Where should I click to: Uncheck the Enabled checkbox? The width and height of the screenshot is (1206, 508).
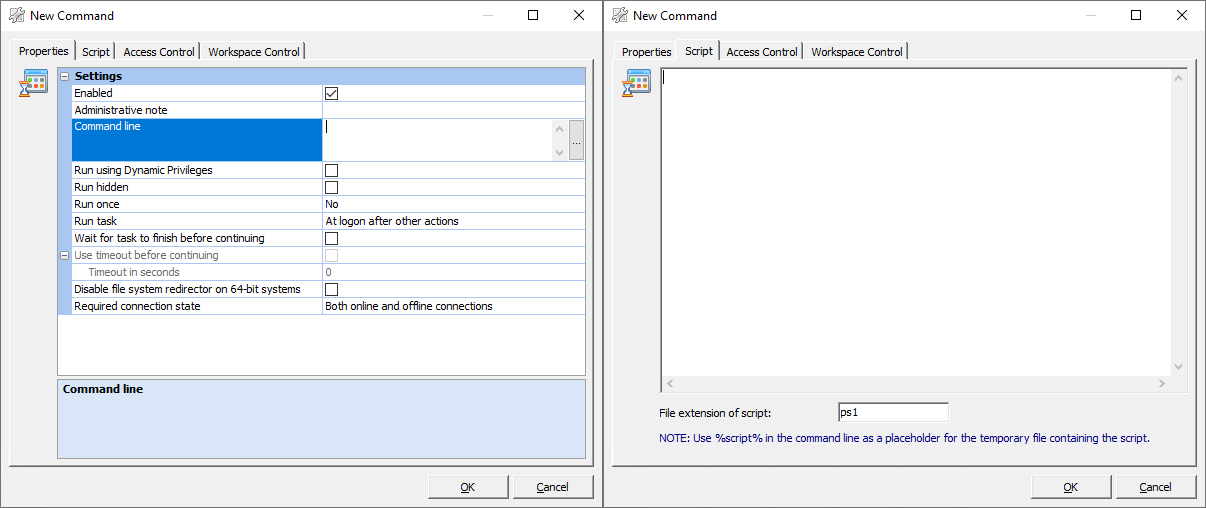point(332,93)
